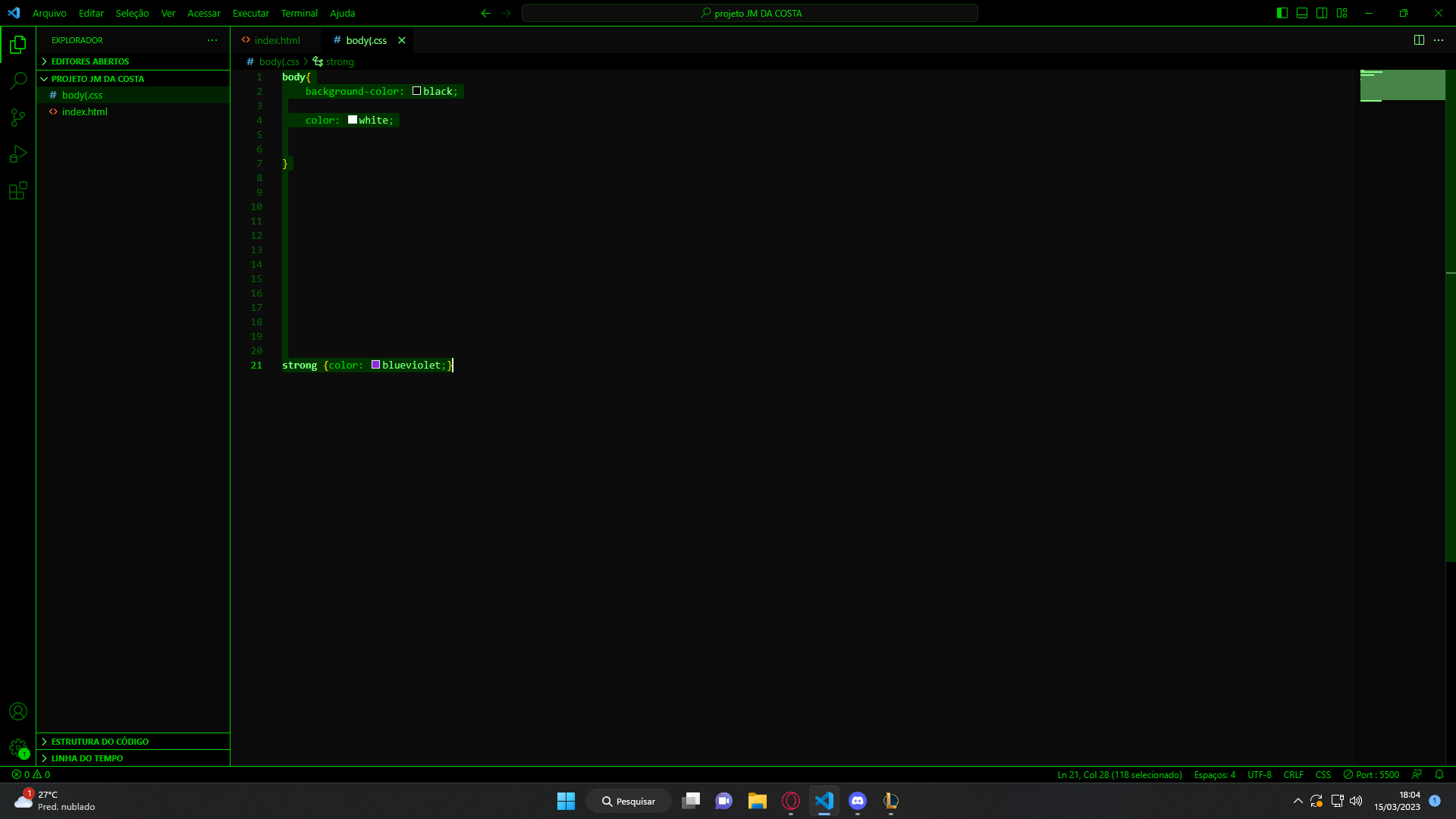Open the Ajuda menu
This screenshot has height=819, width=1456.
coord(342,13)
